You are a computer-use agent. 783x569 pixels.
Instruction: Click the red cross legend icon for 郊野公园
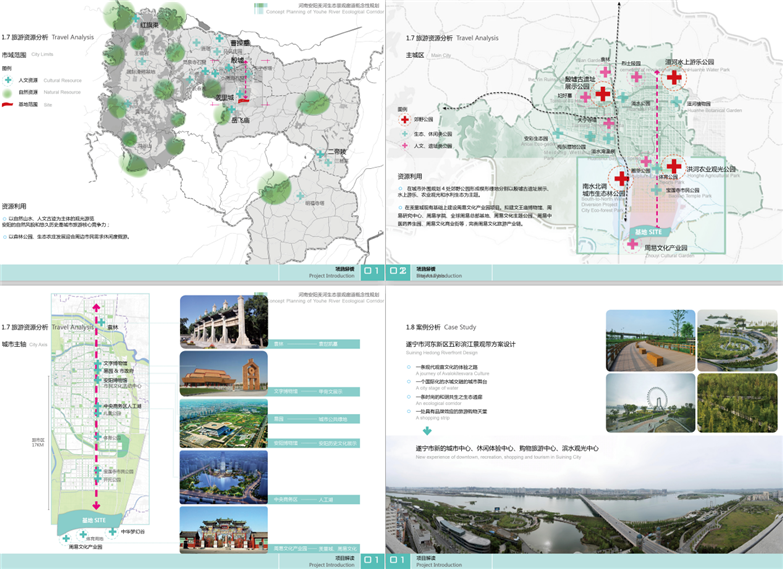(404, 119)
